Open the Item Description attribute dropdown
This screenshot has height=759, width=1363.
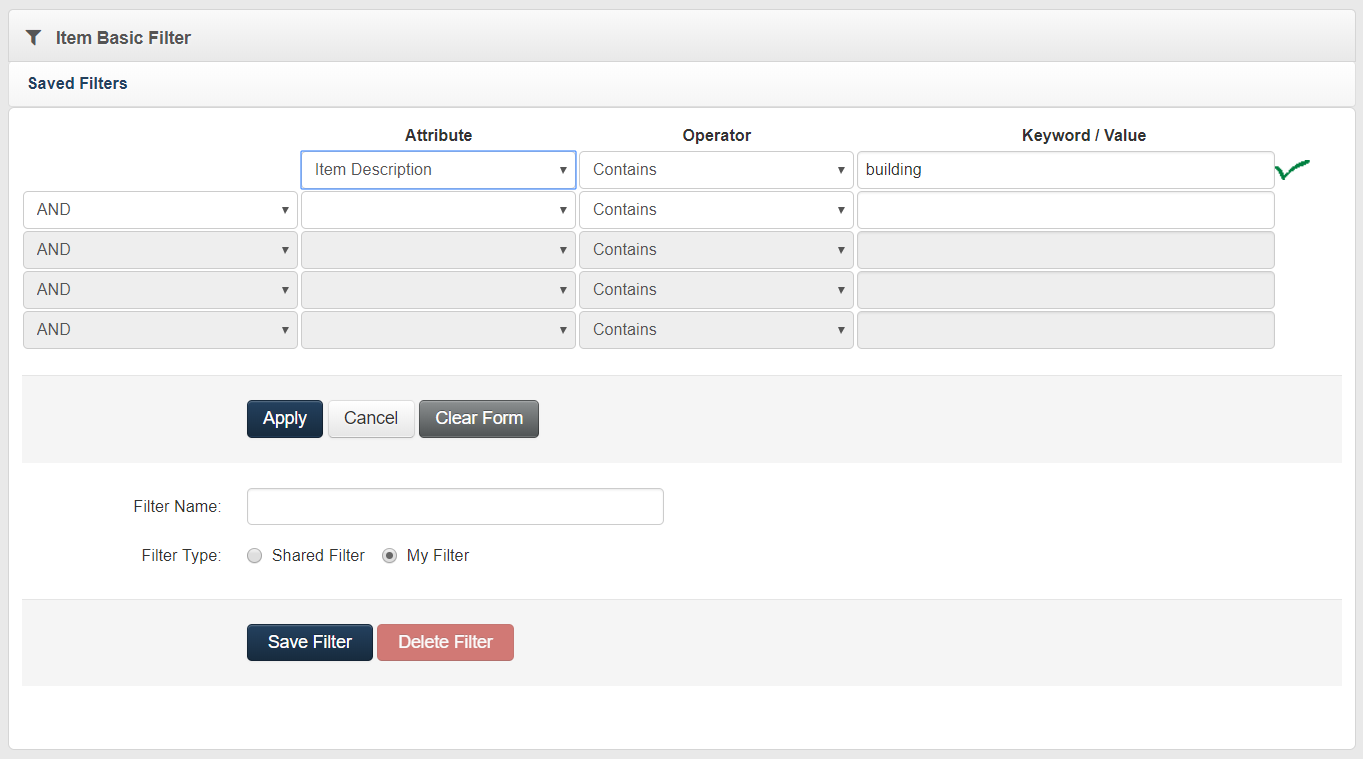[x=438, y=169]
